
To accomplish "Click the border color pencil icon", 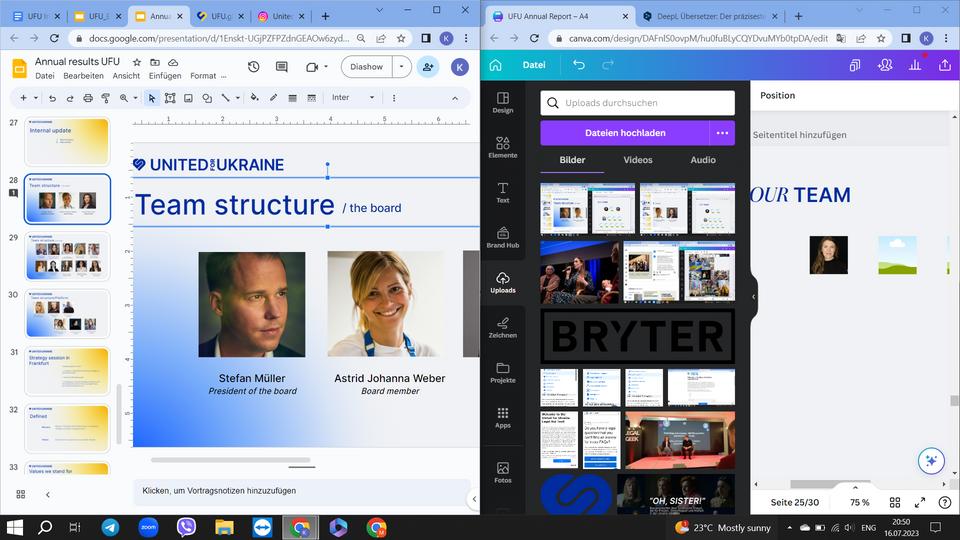I will click(x=273, y=98).
